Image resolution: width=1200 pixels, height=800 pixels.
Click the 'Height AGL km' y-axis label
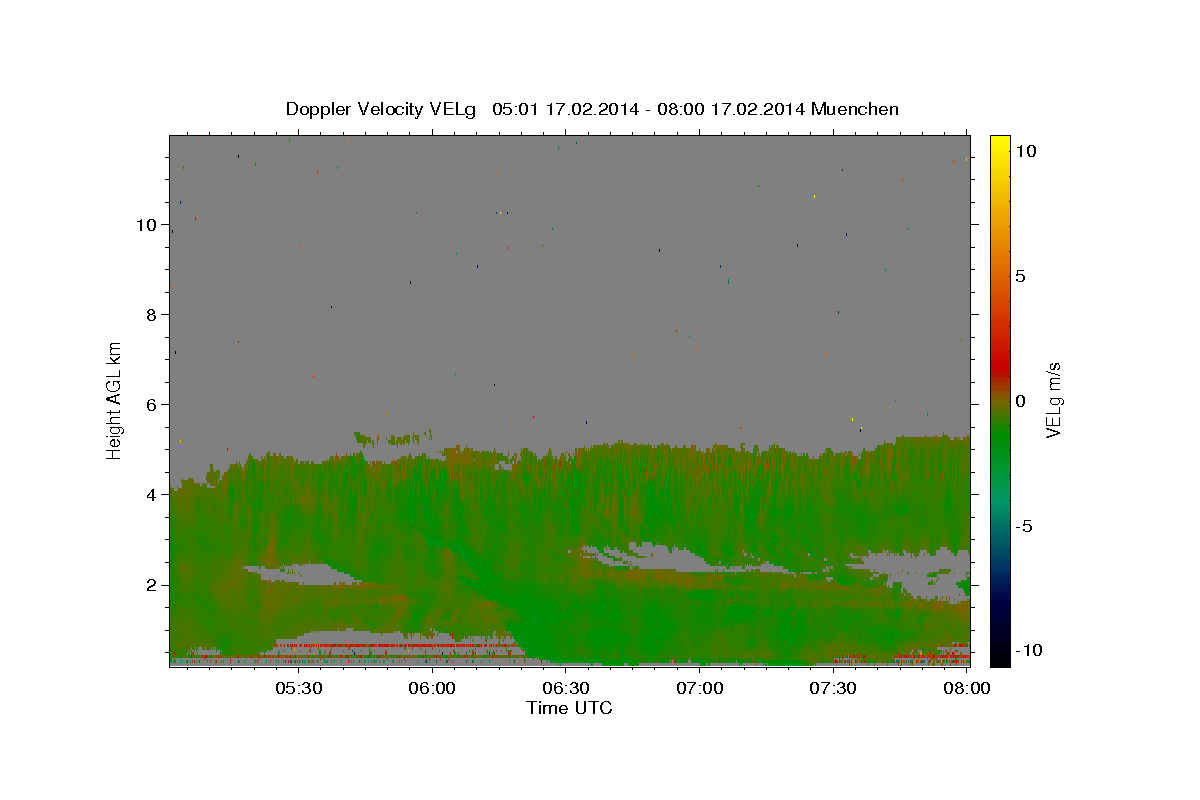tap(115, 399)
